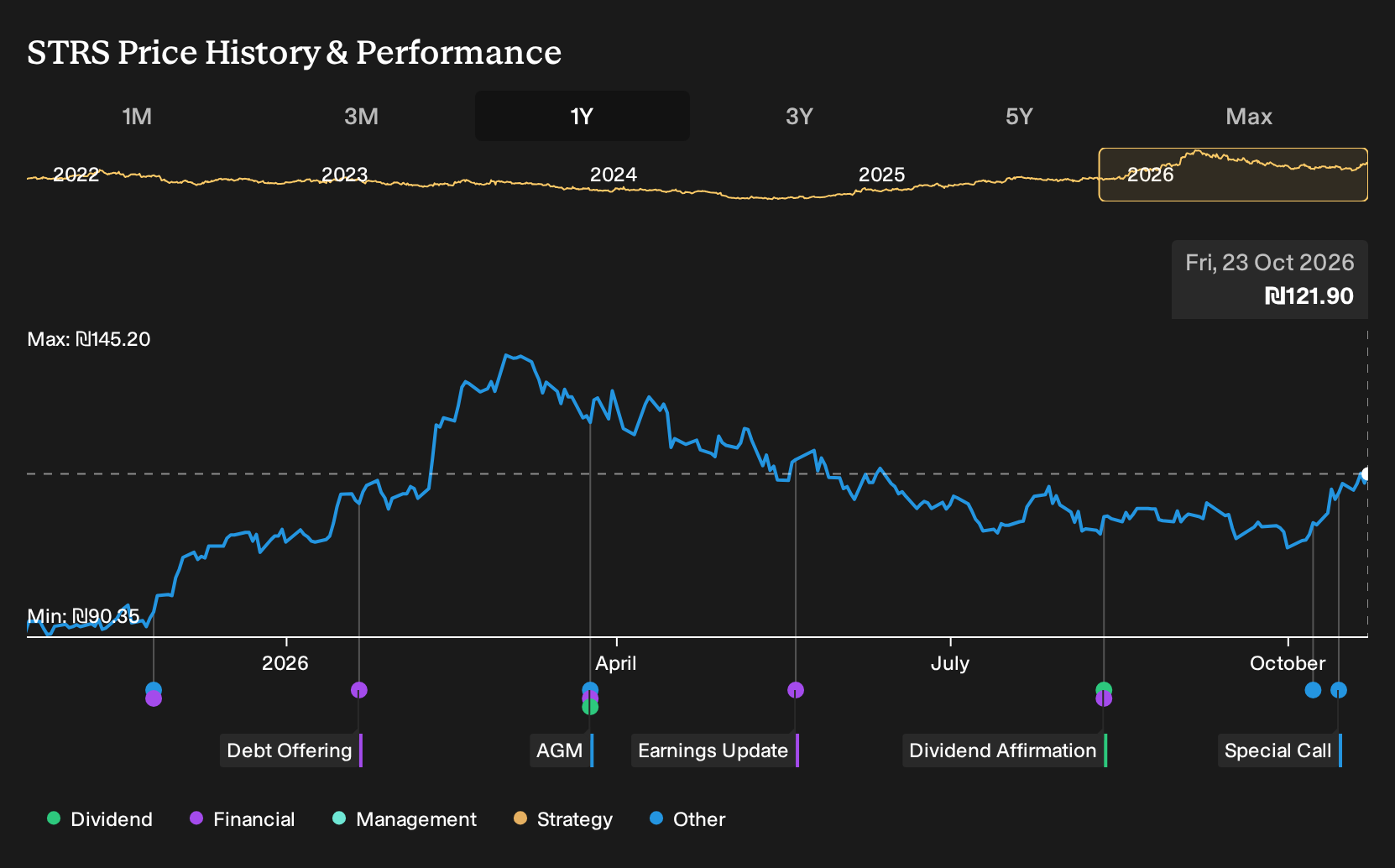Click the 'Min: ₪90.35' label
The width and height of the screenshot is (1395, 868).
[x=83, y=616]
